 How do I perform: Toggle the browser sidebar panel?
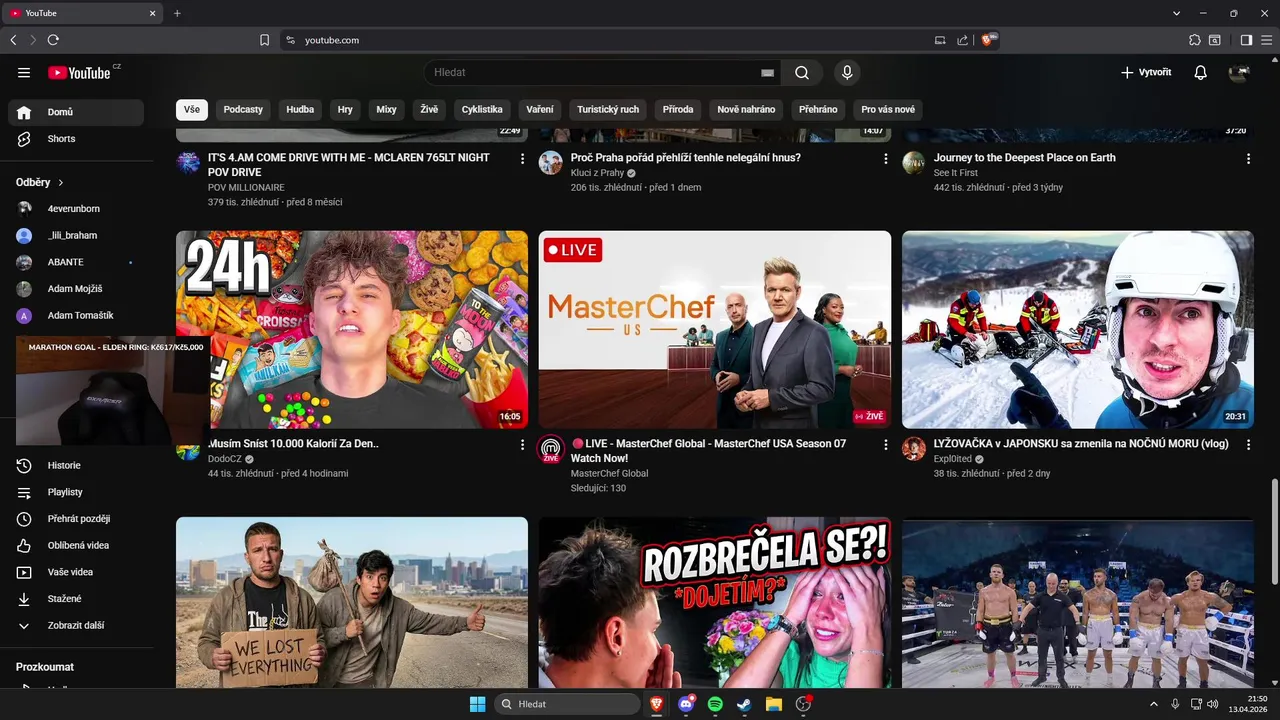[1246, 40]
